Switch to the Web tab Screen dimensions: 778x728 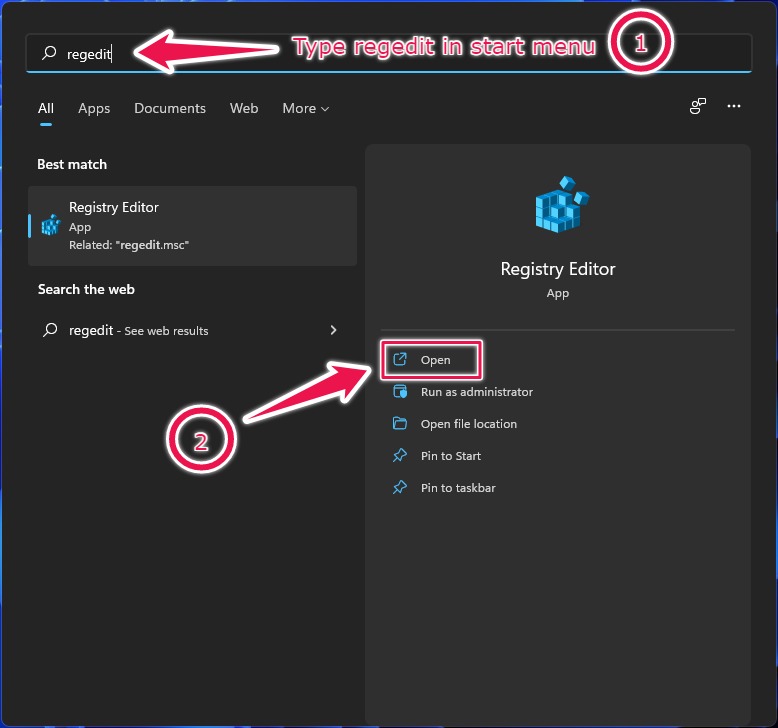[x=244, y=108]
